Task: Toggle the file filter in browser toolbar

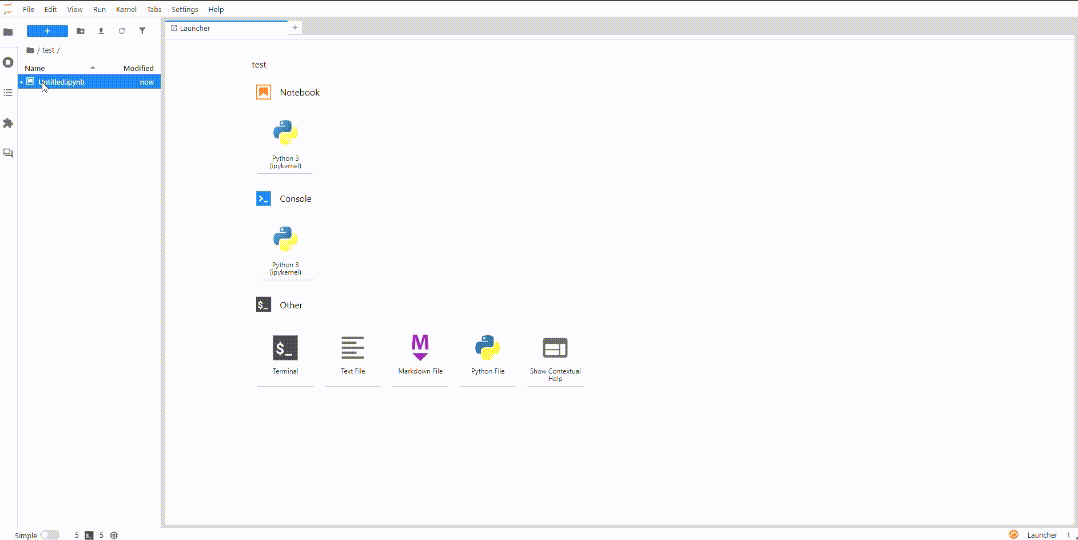Action: pos(142,31)
